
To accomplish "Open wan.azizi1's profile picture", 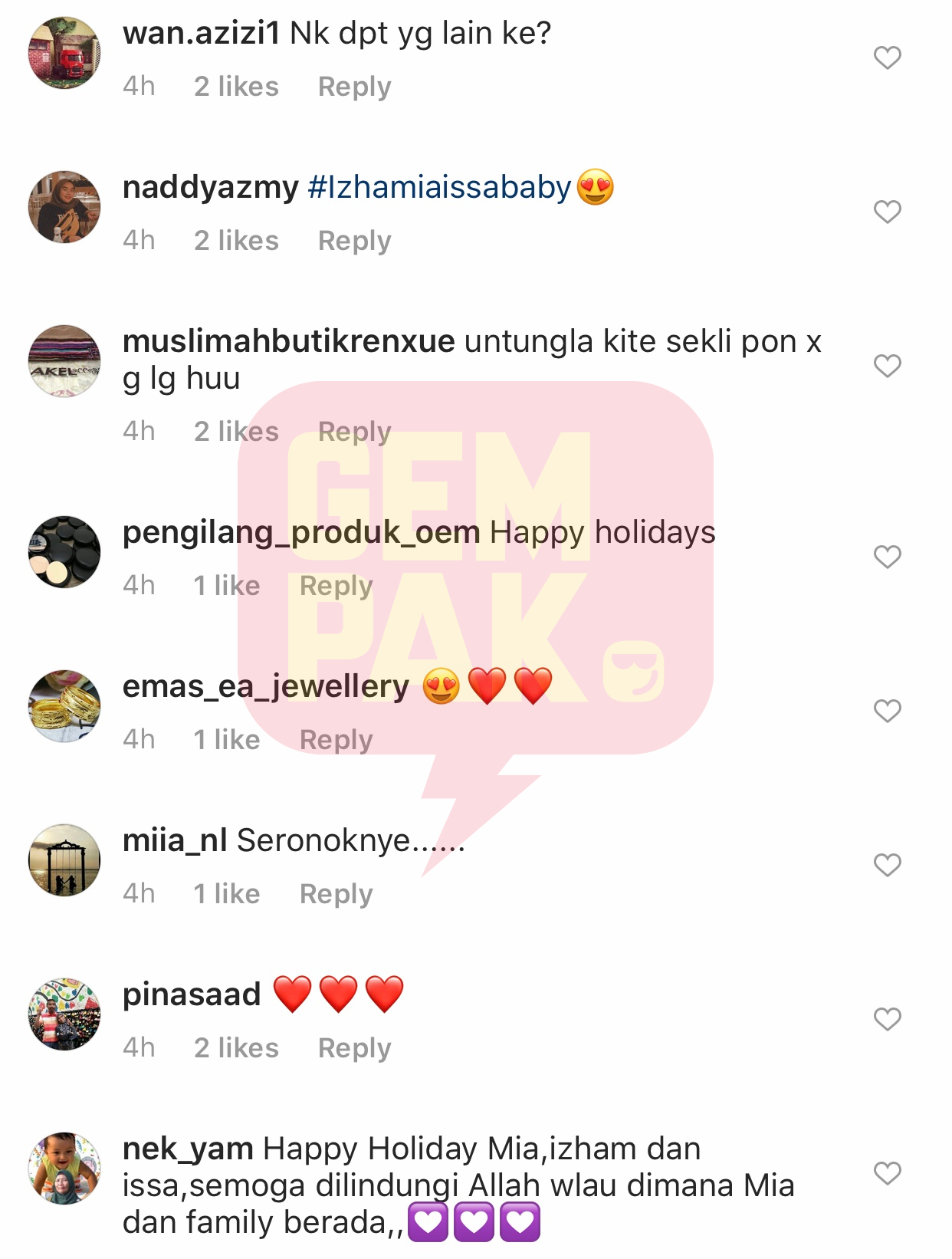I will 64,53.
